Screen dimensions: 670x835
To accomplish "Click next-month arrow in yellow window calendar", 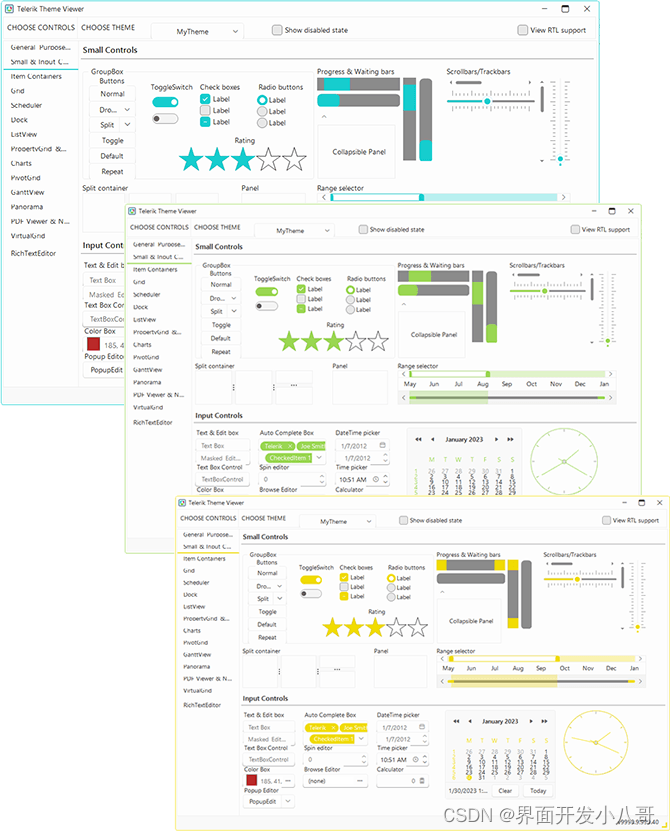I will (531, 721).
